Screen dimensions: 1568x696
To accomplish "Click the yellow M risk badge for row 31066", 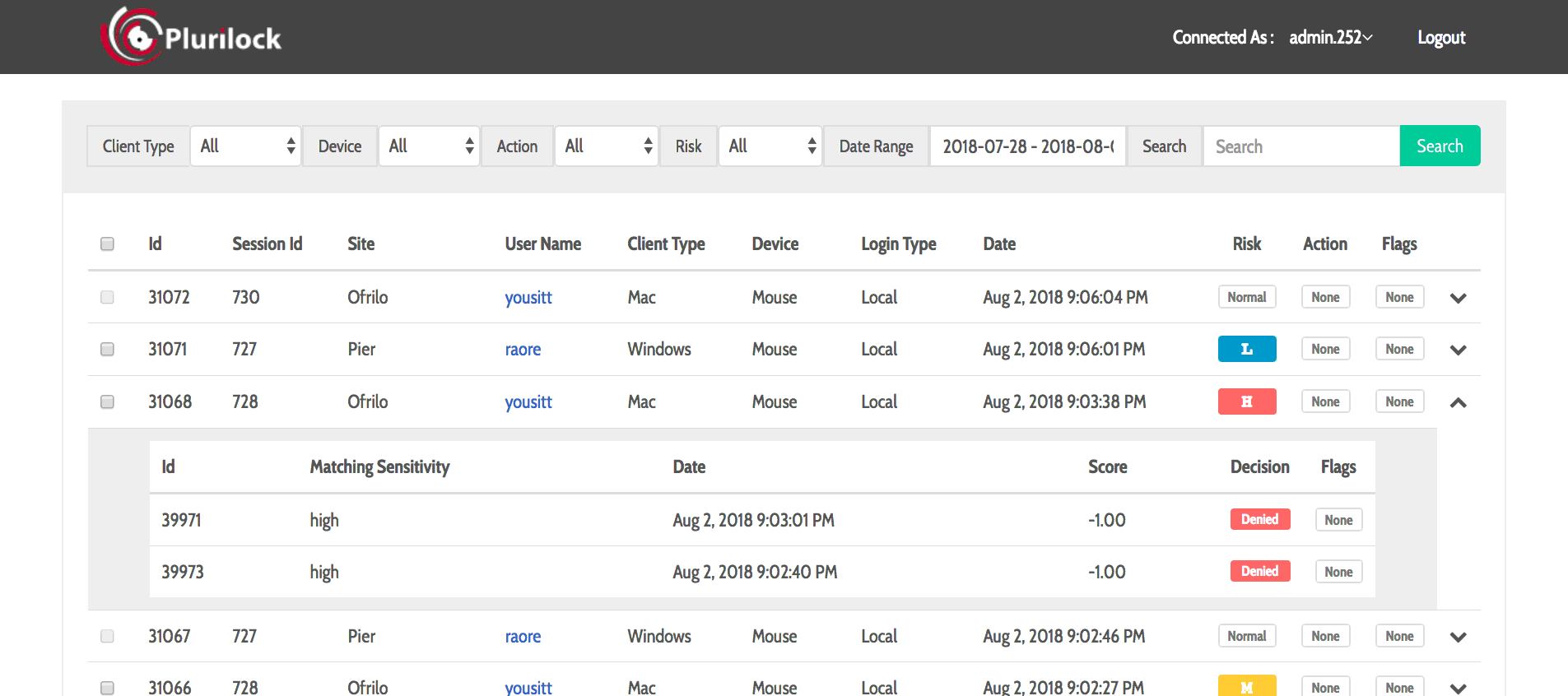I will 1246,687.
